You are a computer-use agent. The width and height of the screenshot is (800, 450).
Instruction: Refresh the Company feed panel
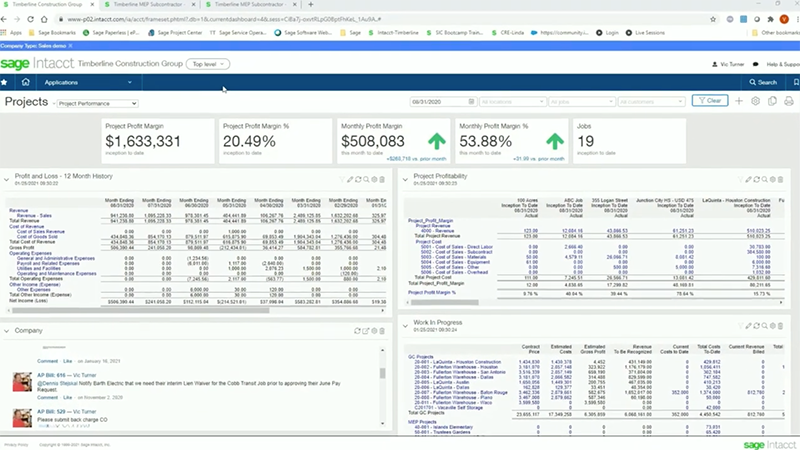pyautogui.click(x=358, y=331)
